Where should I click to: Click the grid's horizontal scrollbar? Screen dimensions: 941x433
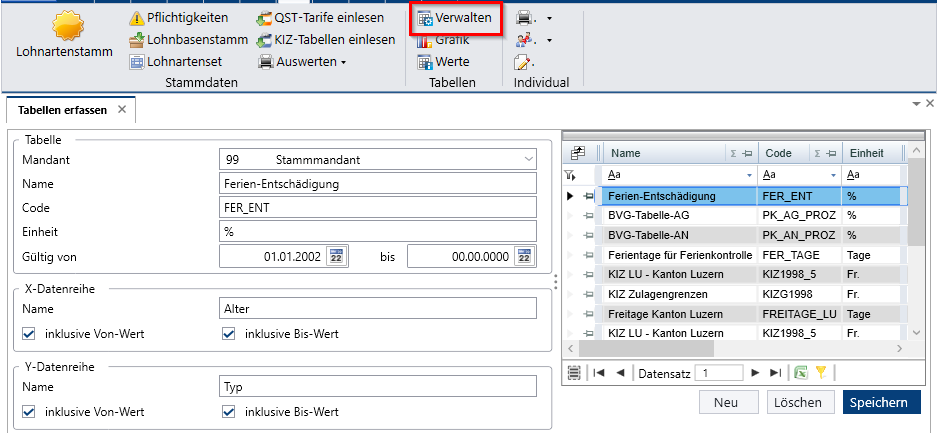coord(646,348)
